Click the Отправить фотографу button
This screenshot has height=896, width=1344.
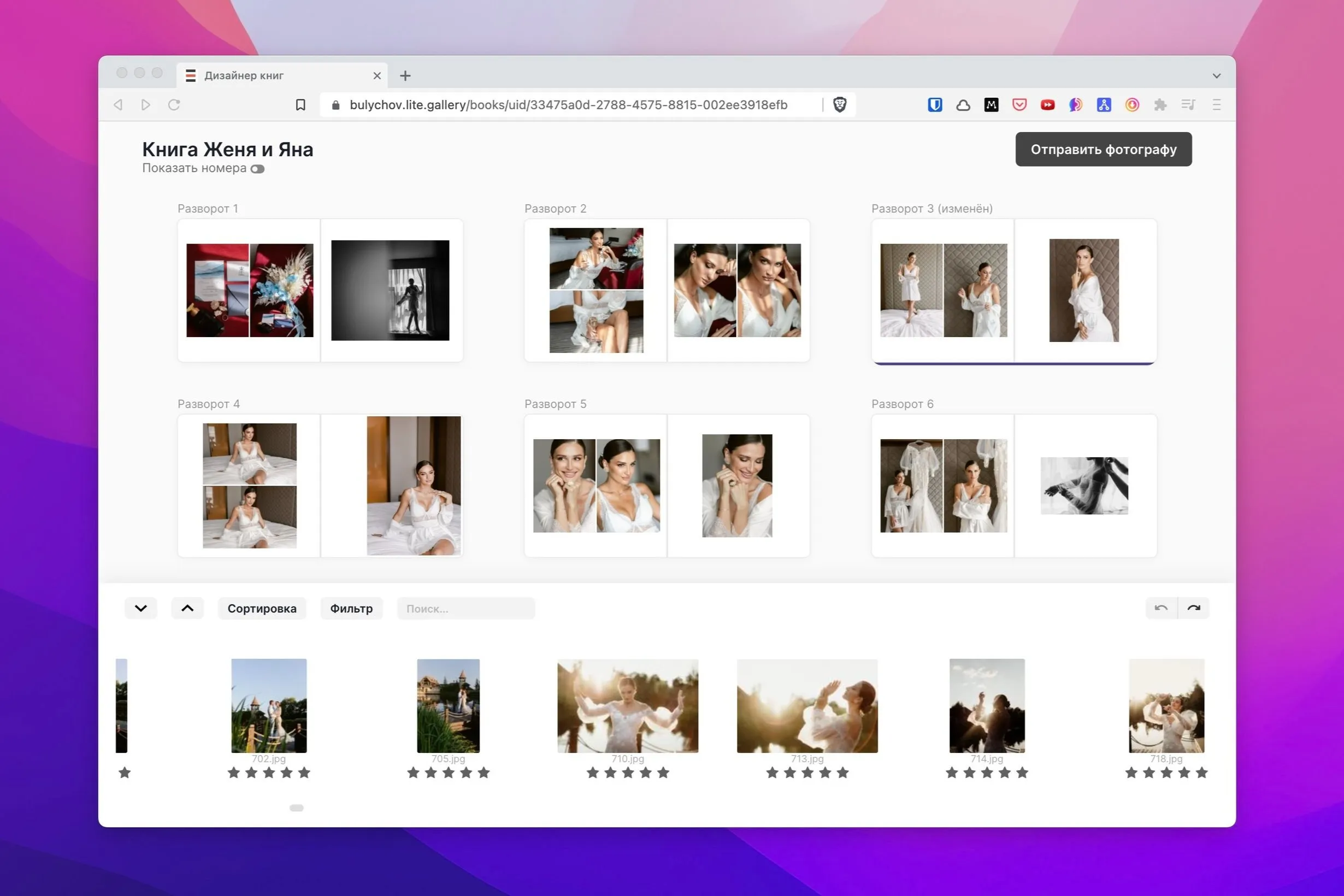1104,149
